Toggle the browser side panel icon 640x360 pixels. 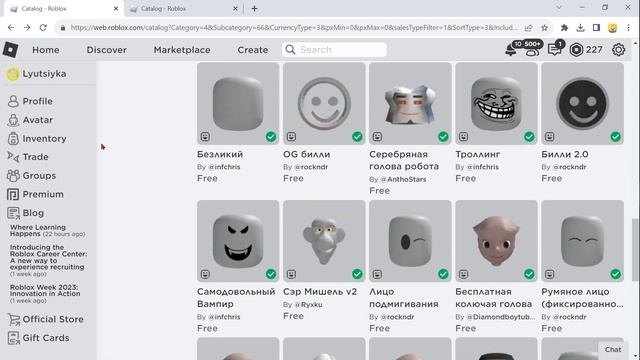point(596,28)
